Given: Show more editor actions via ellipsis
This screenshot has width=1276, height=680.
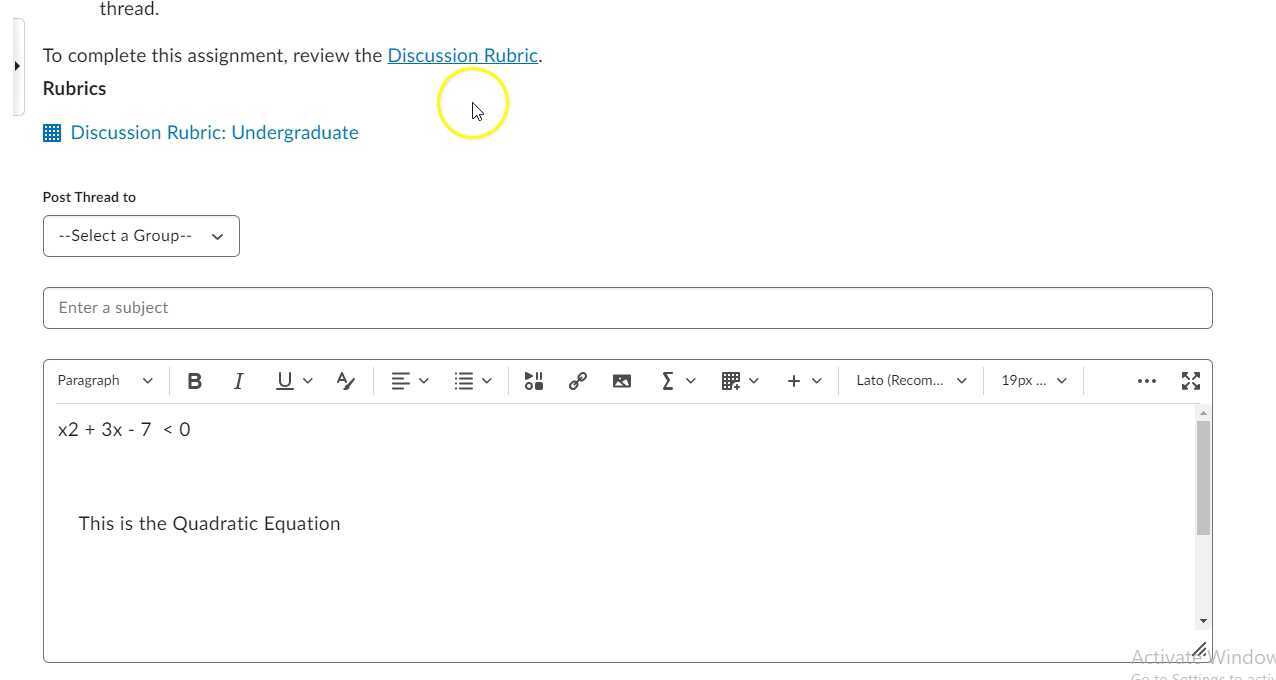Looking at the screenshot, I should pos(1146,380).
